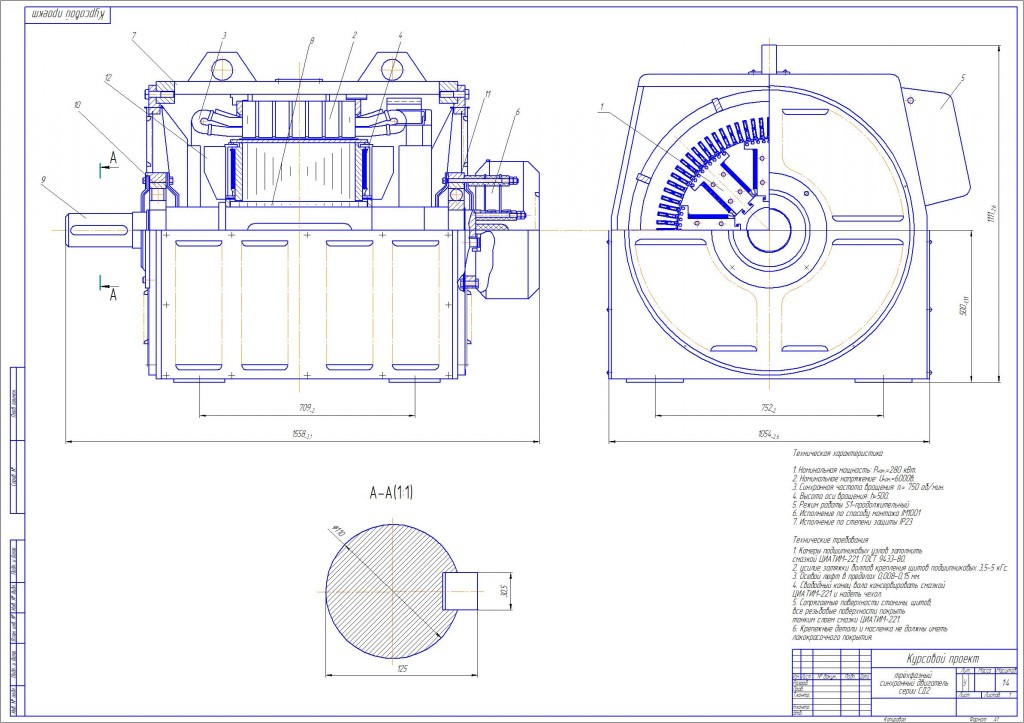The height and width of the screenshot is (723, 1024).
Task: Select part callout number 7
Action: (x=133, y=35)
